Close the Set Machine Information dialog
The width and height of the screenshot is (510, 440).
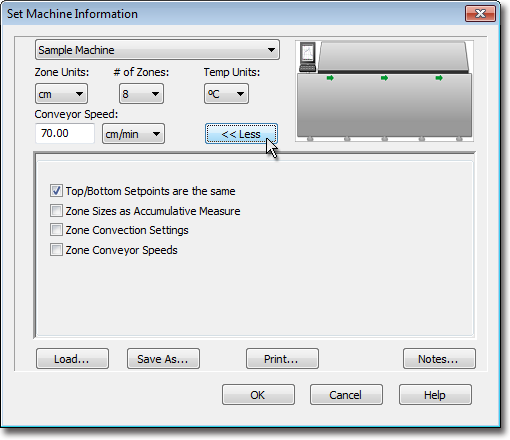(x=480, y=14)
